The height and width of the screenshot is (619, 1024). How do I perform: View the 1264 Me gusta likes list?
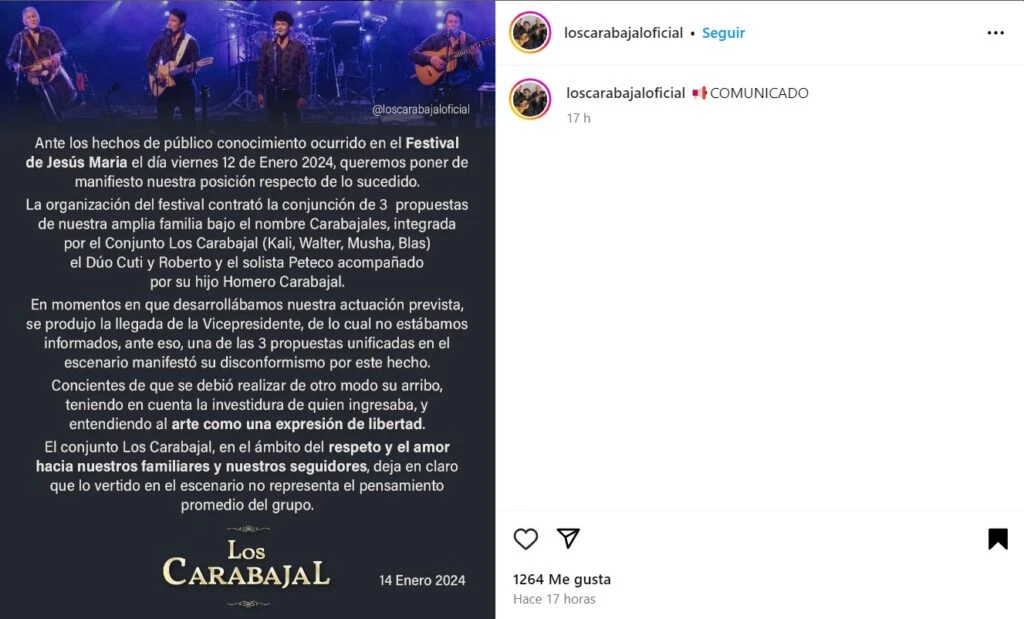[x=562, y=579]
